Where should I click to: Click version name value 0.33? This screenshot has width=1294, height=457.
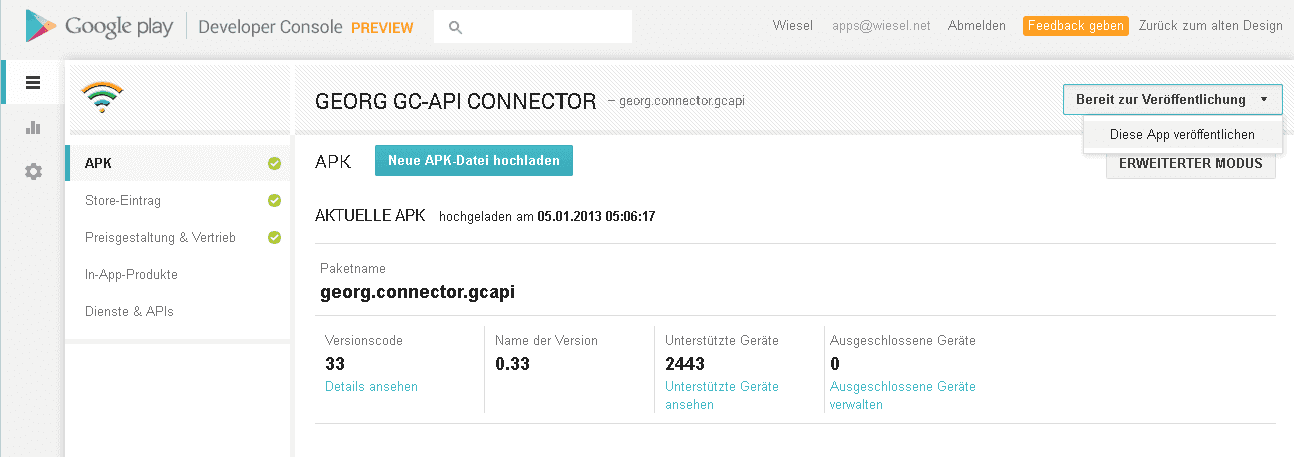(x=512, y=363)
